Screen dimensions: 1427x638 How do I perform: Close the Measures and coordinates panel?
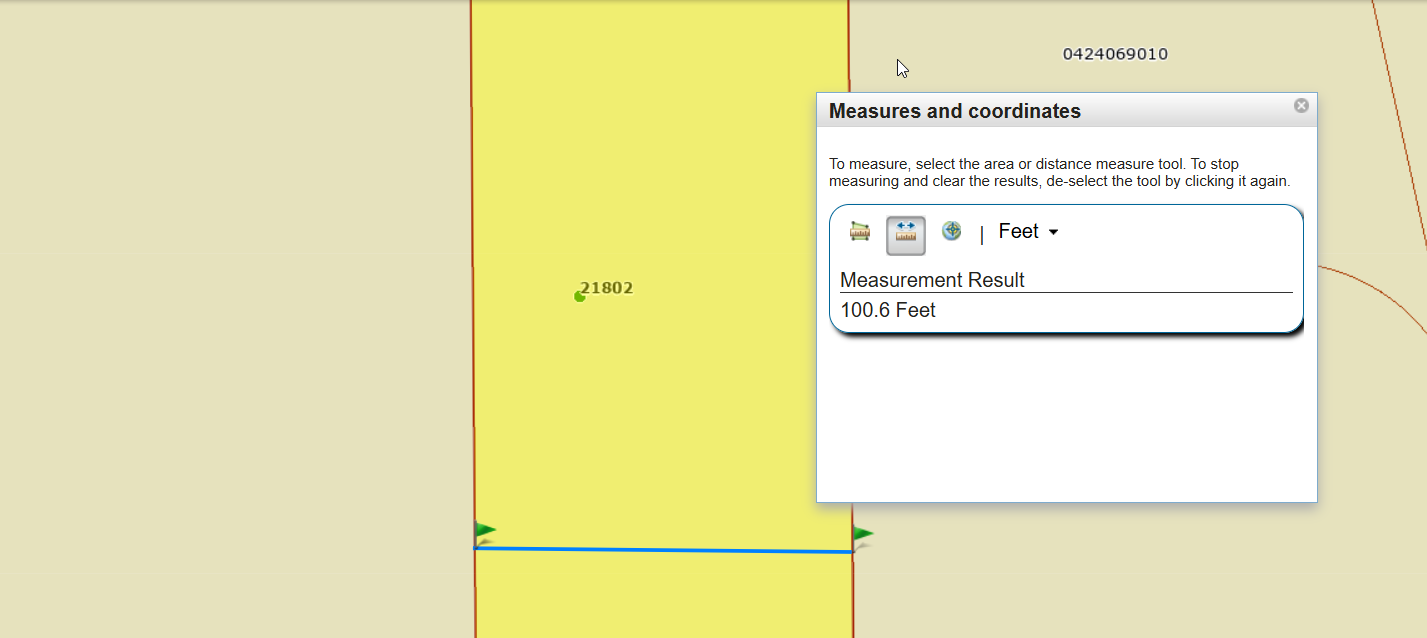click(1301, 106)
